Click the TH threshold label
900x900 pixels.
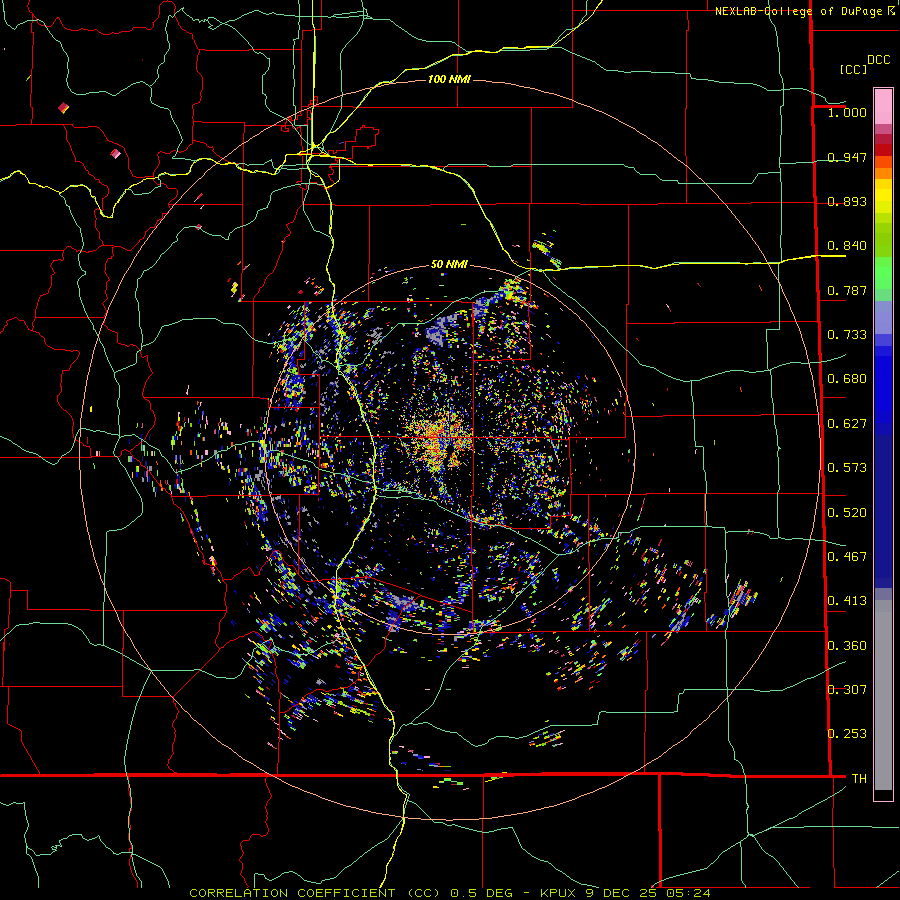click(859, 779)
